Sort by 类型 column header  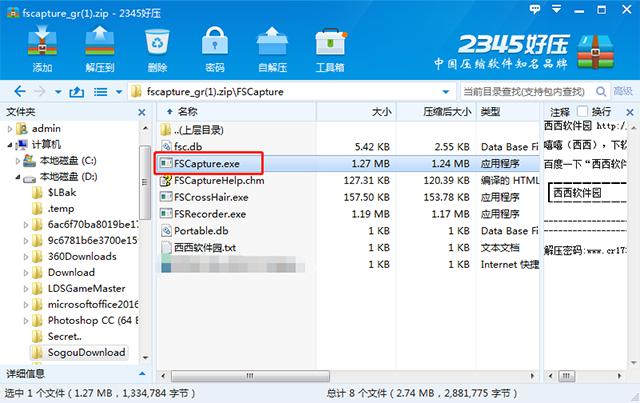coord(491,112)
